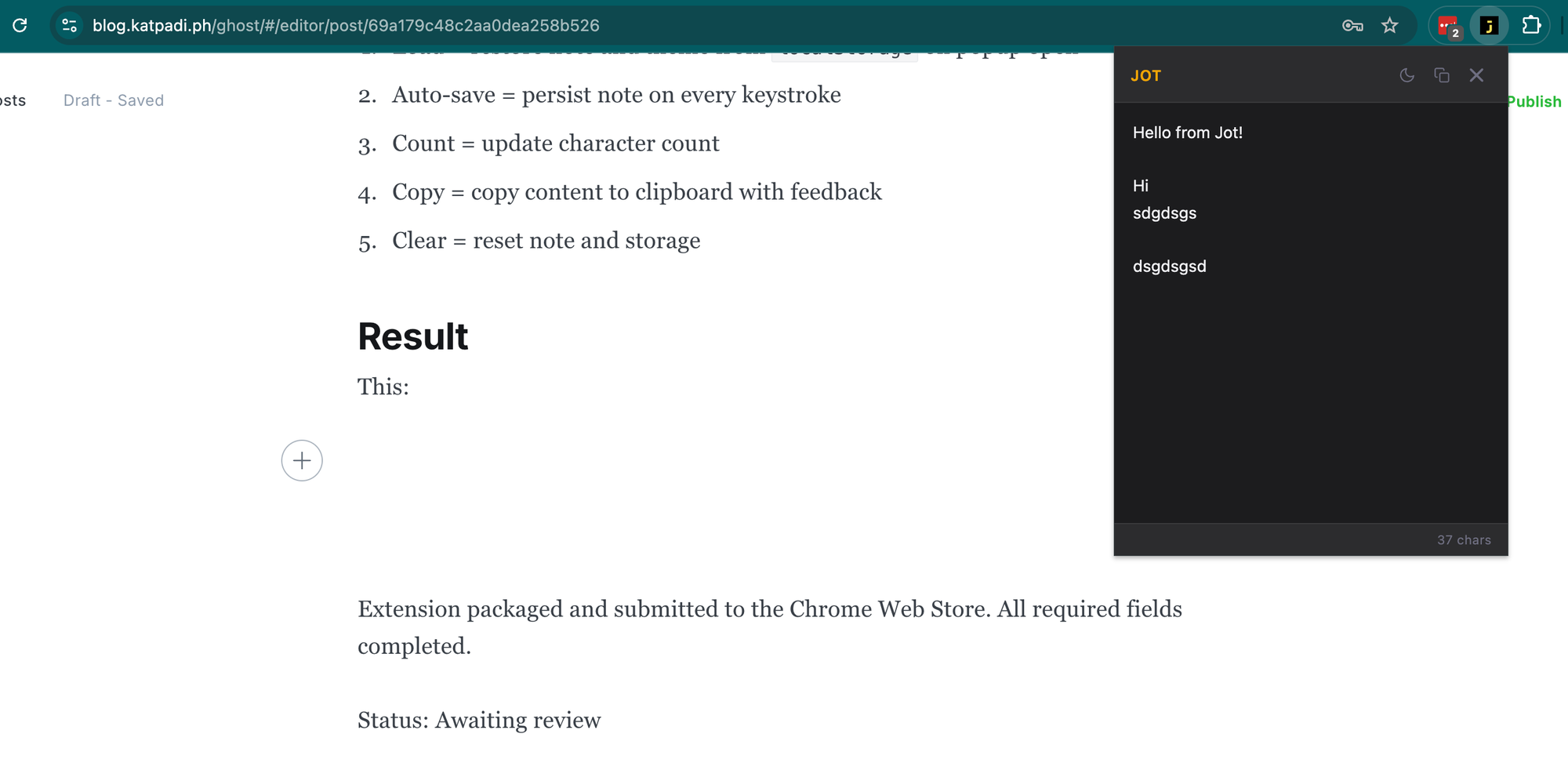This screenshot has height=759, width=1568.
Task: Click the Jot extension toolbar icon
Action: point(1489,26)
